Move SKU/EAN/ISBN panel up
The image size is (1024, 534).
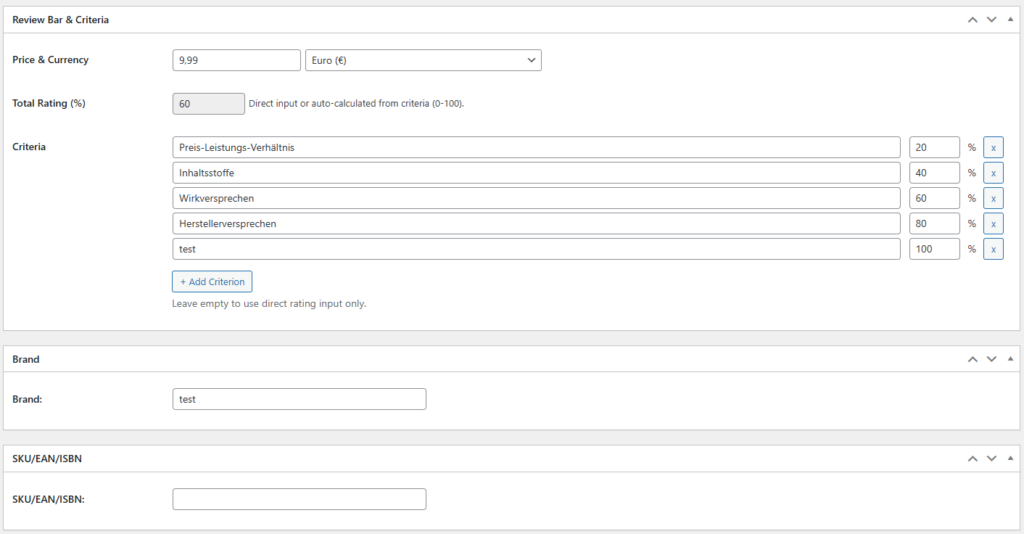(x=971, y=458)
